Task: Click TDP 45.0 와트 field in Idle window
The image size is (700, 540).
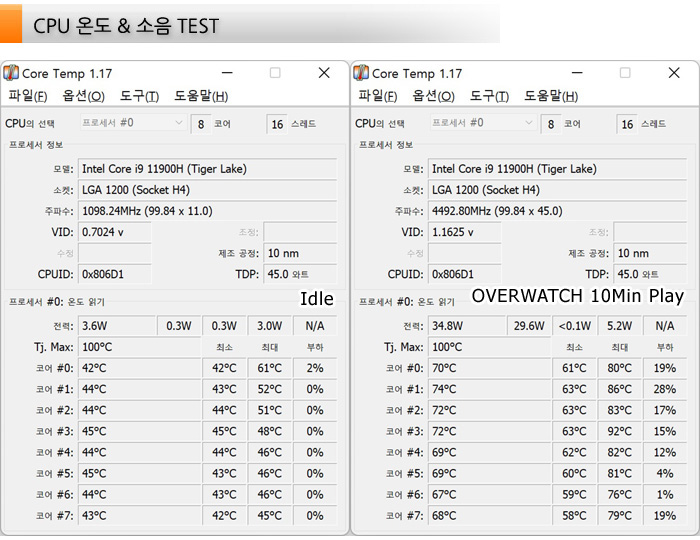Action: (x=300, y=274)
